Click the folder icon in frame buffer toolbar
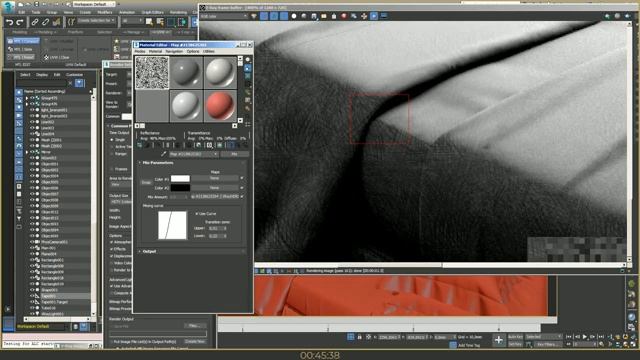 [324, 16]
